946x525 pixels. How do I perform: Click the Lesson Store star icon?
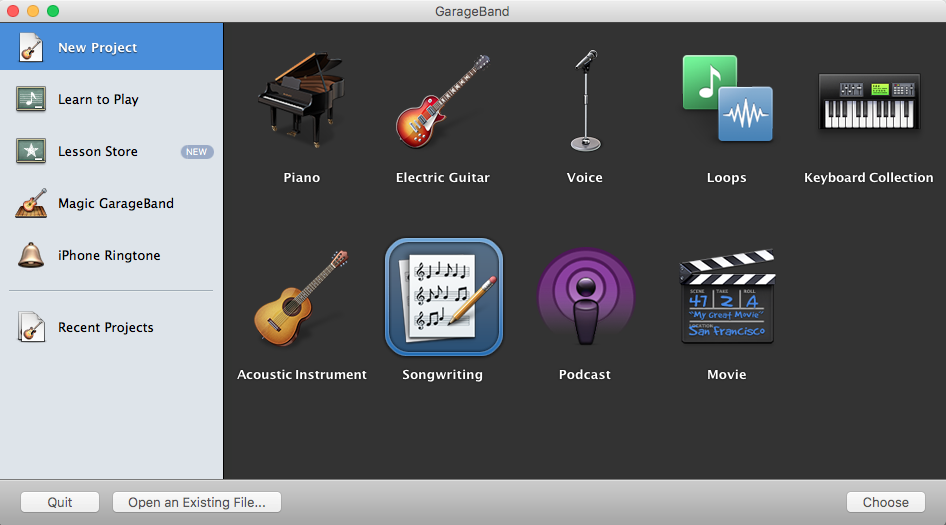[31, 151]
